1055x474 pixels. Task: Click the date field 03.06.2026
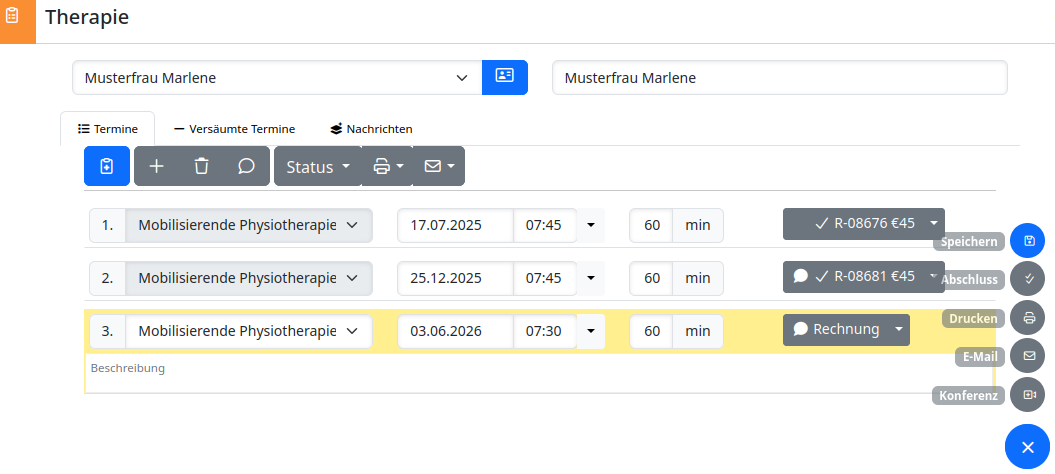click(x=456, y=331)
